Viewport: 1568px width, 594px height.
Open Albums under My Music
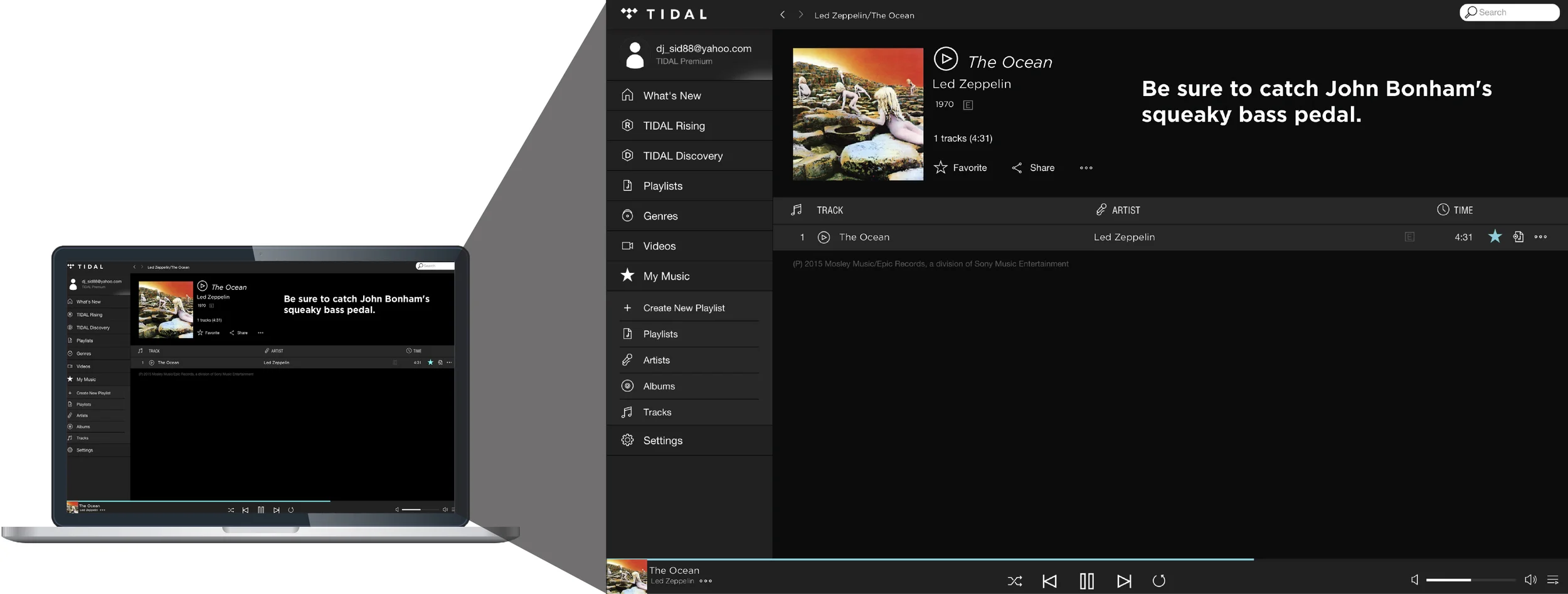pos(689,386)
